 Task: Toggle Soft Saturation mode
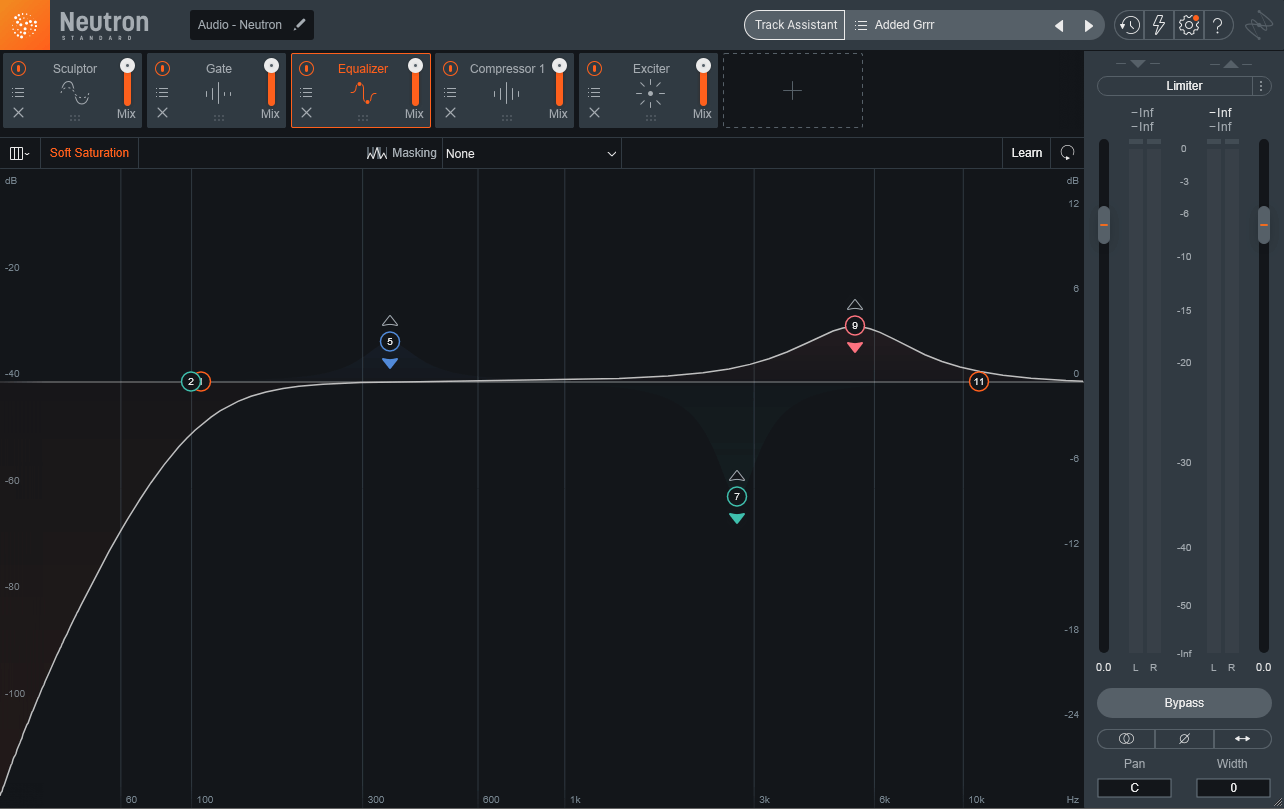(x=89, y=153)
